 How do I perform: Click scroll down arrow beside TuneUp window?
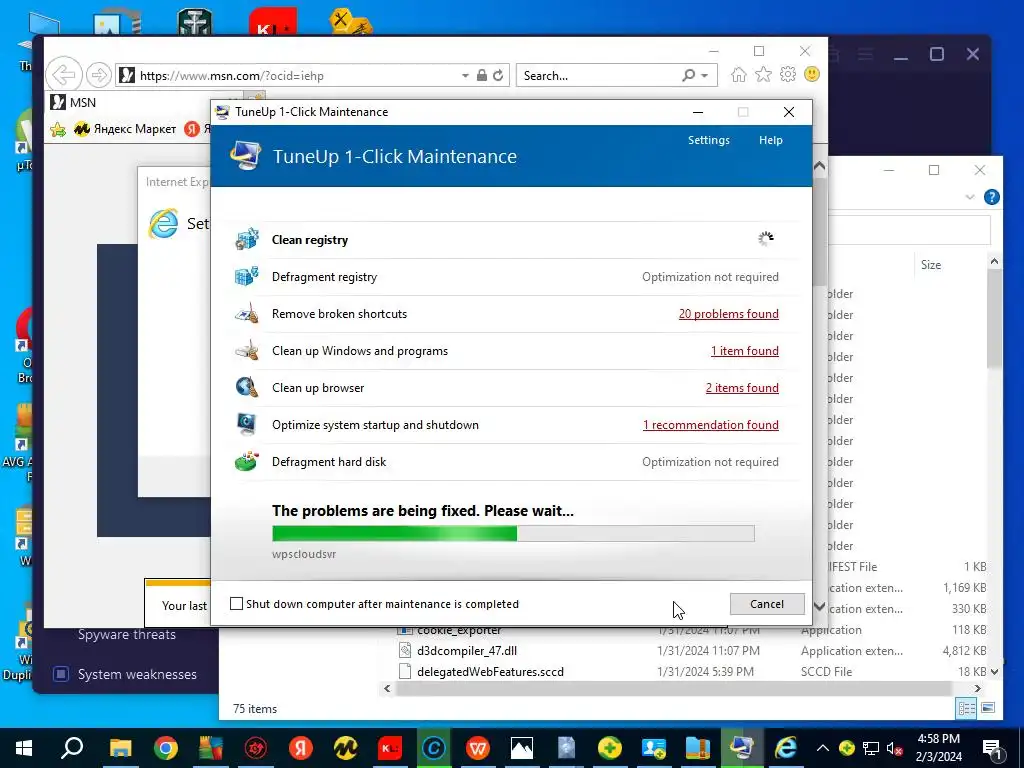tap(820, 607)
